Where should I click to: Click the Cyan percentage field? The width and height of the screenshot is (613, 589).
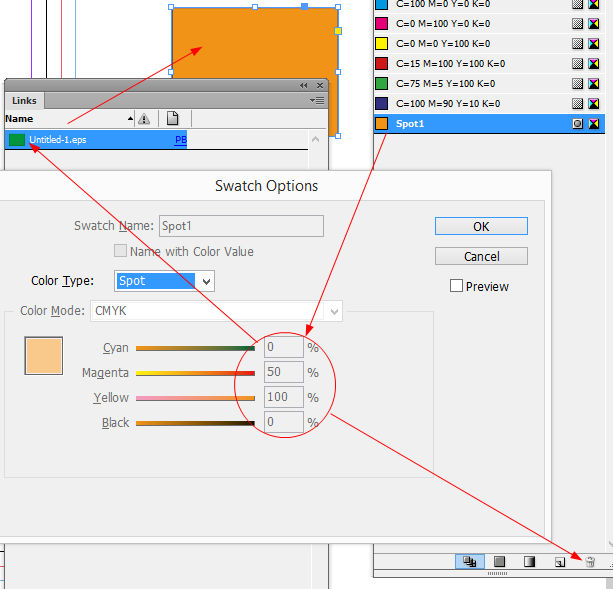[x=284, y=347]
